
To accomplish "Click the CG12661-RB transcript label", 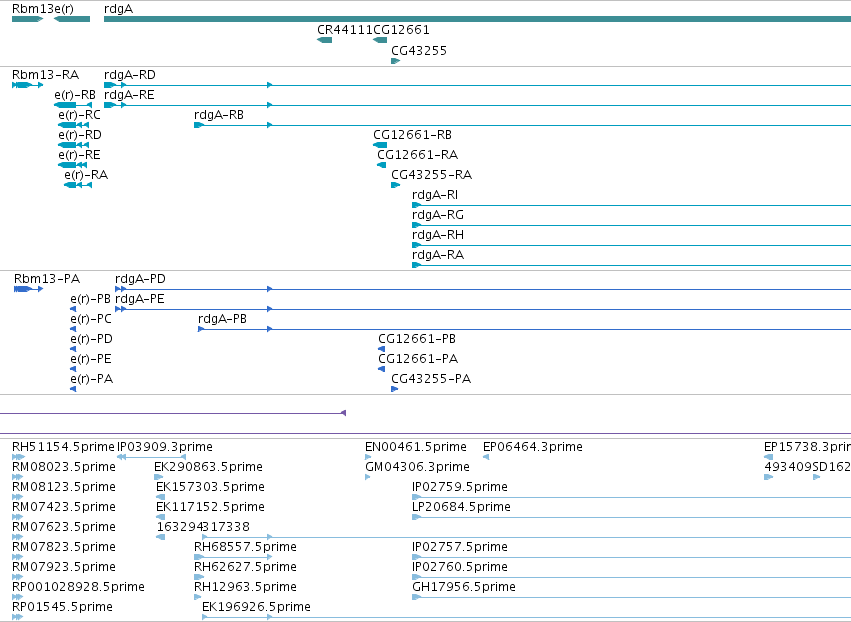I will tap(412, 135).
